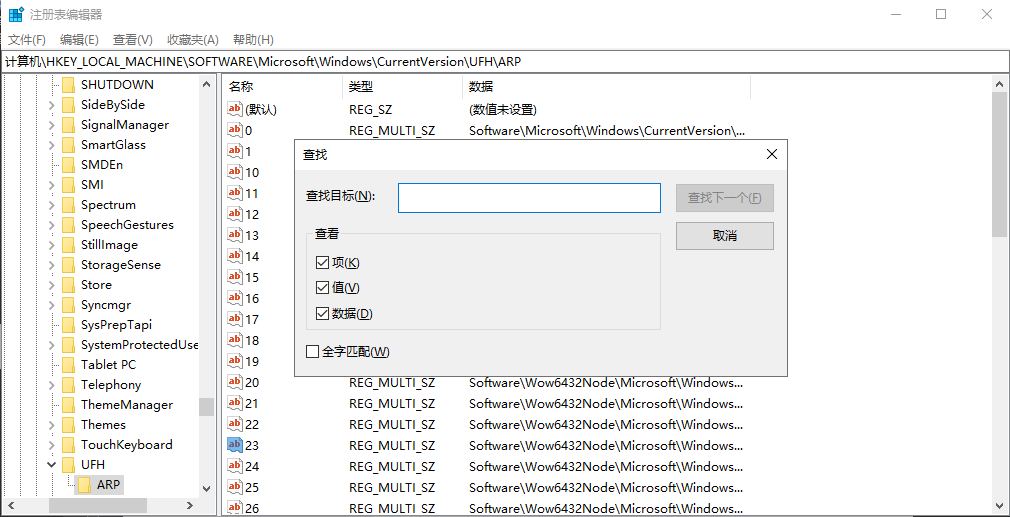Viewport: 1010px width, 517px height.
Task: Click the string icon of value 26
Action: (x=235, y=508)
